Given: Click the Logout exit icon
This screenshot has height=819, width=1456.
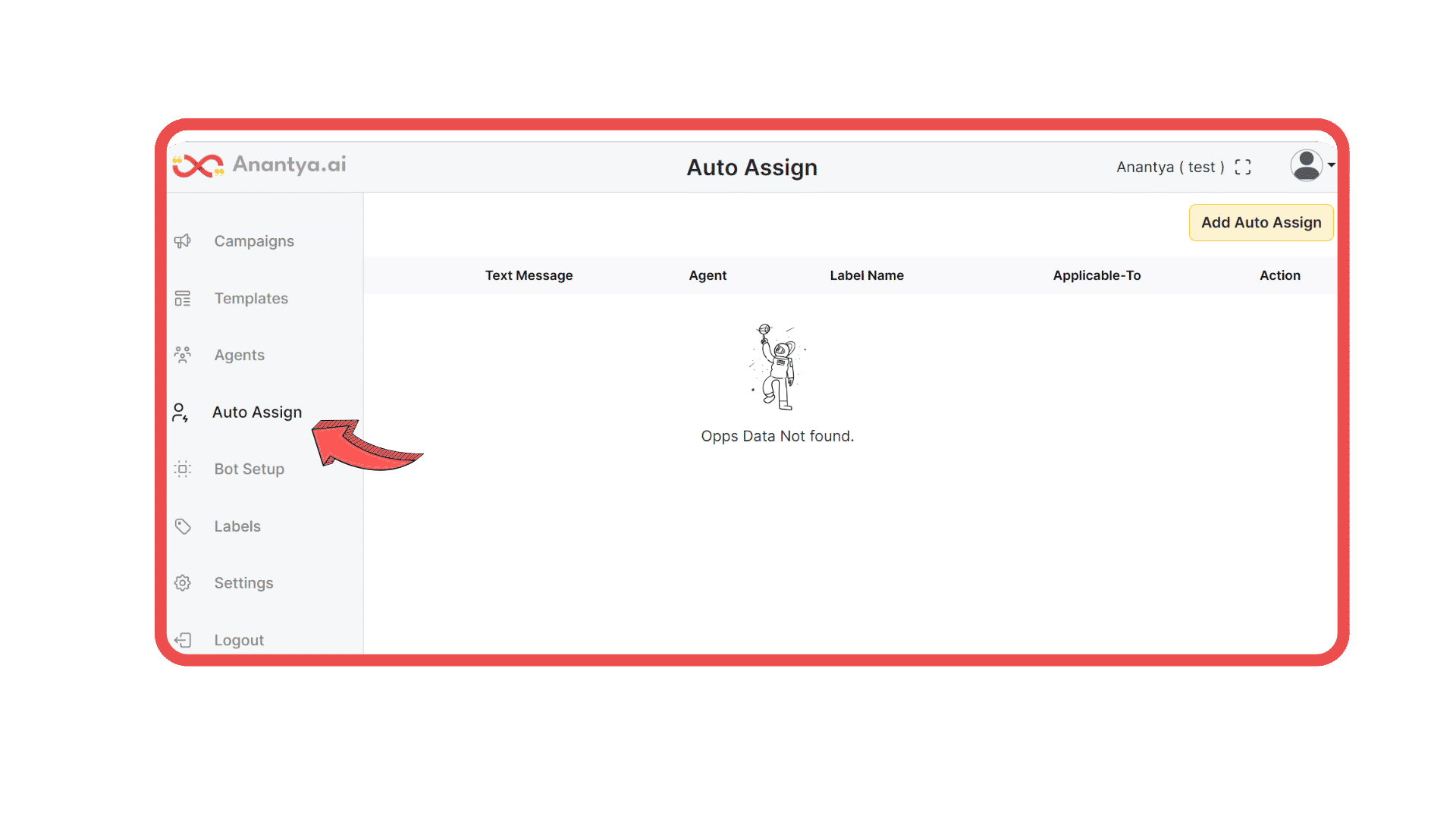Looking at the screenshot, I should click(x=183, y=640).
